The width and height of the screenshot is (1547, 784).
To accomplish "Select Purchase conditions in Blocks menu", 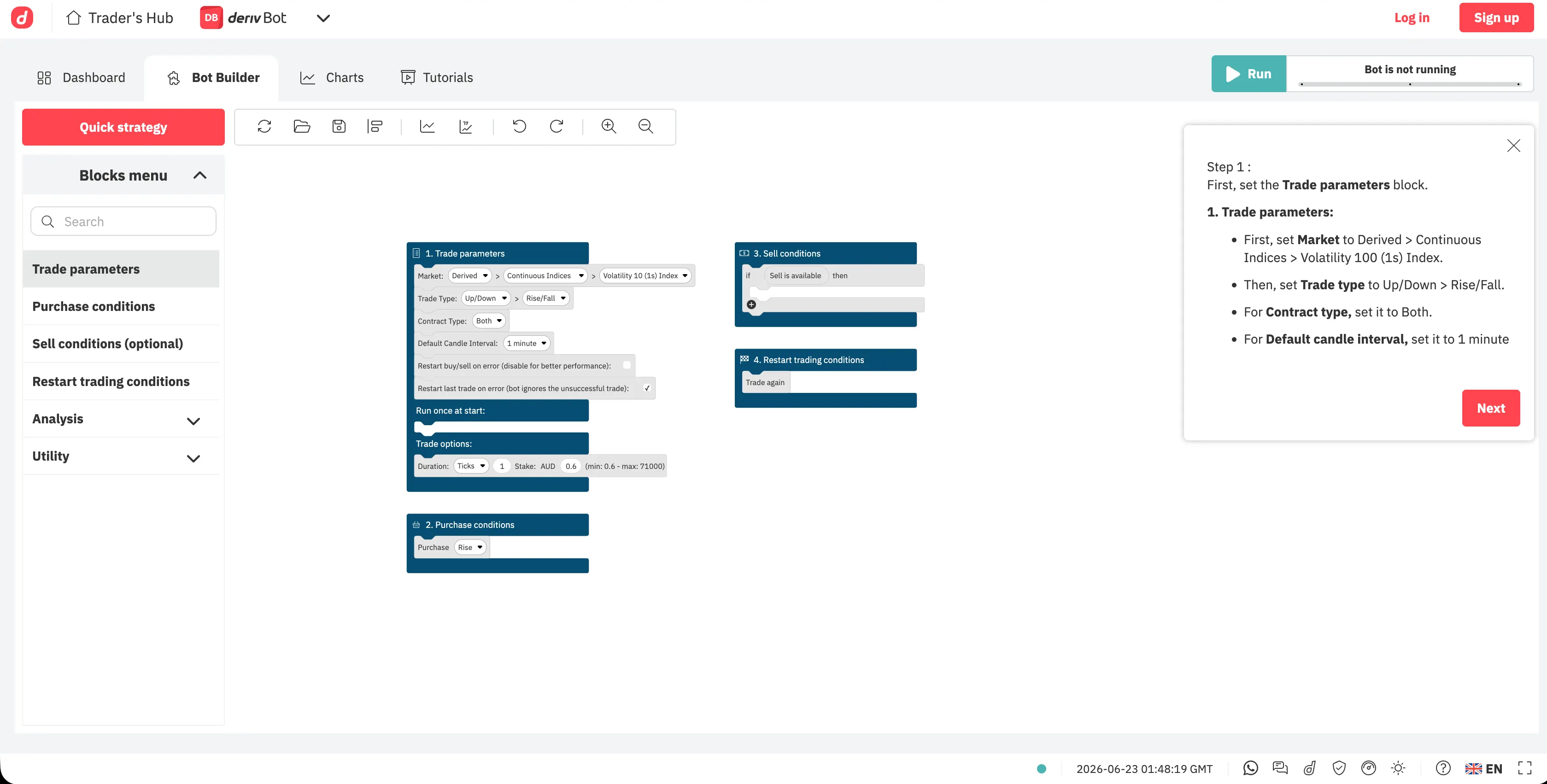I will point(121,306).
